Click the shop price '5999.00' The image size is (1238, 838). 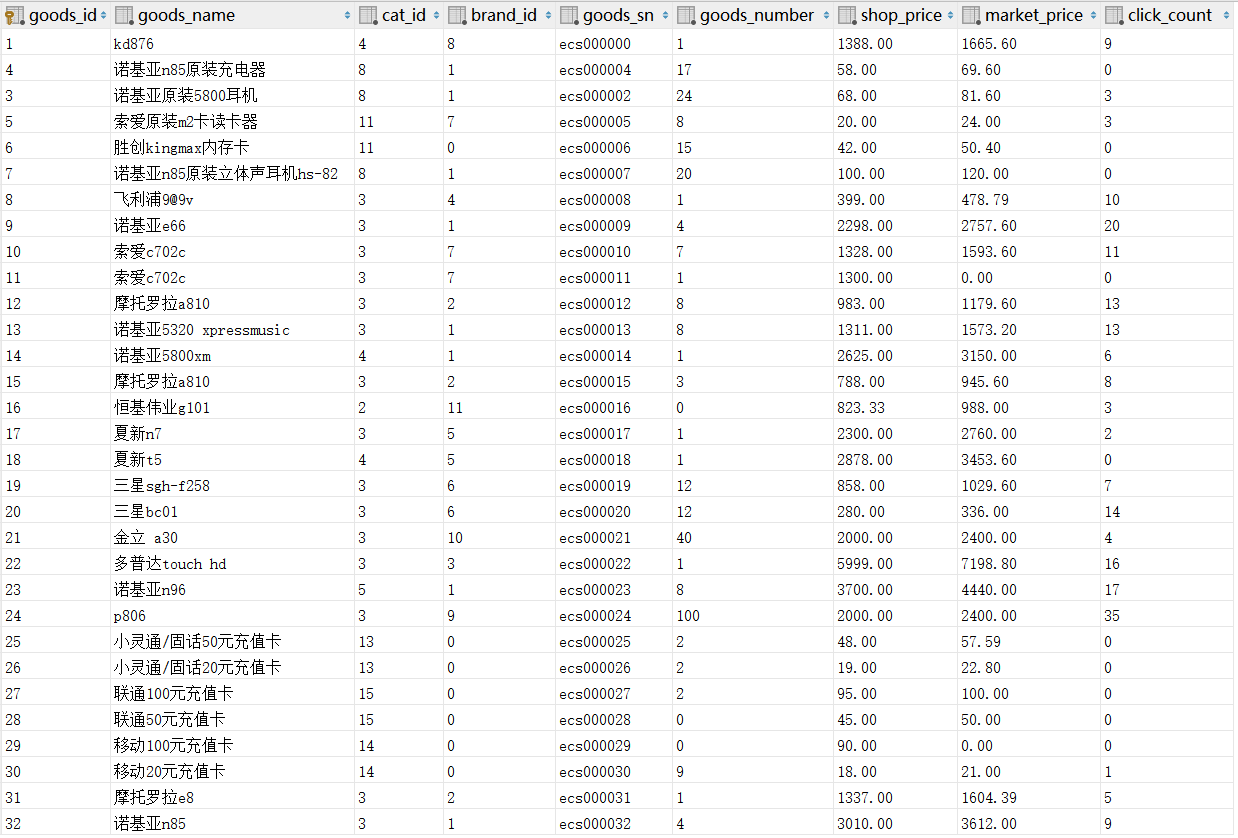[865, 564]
